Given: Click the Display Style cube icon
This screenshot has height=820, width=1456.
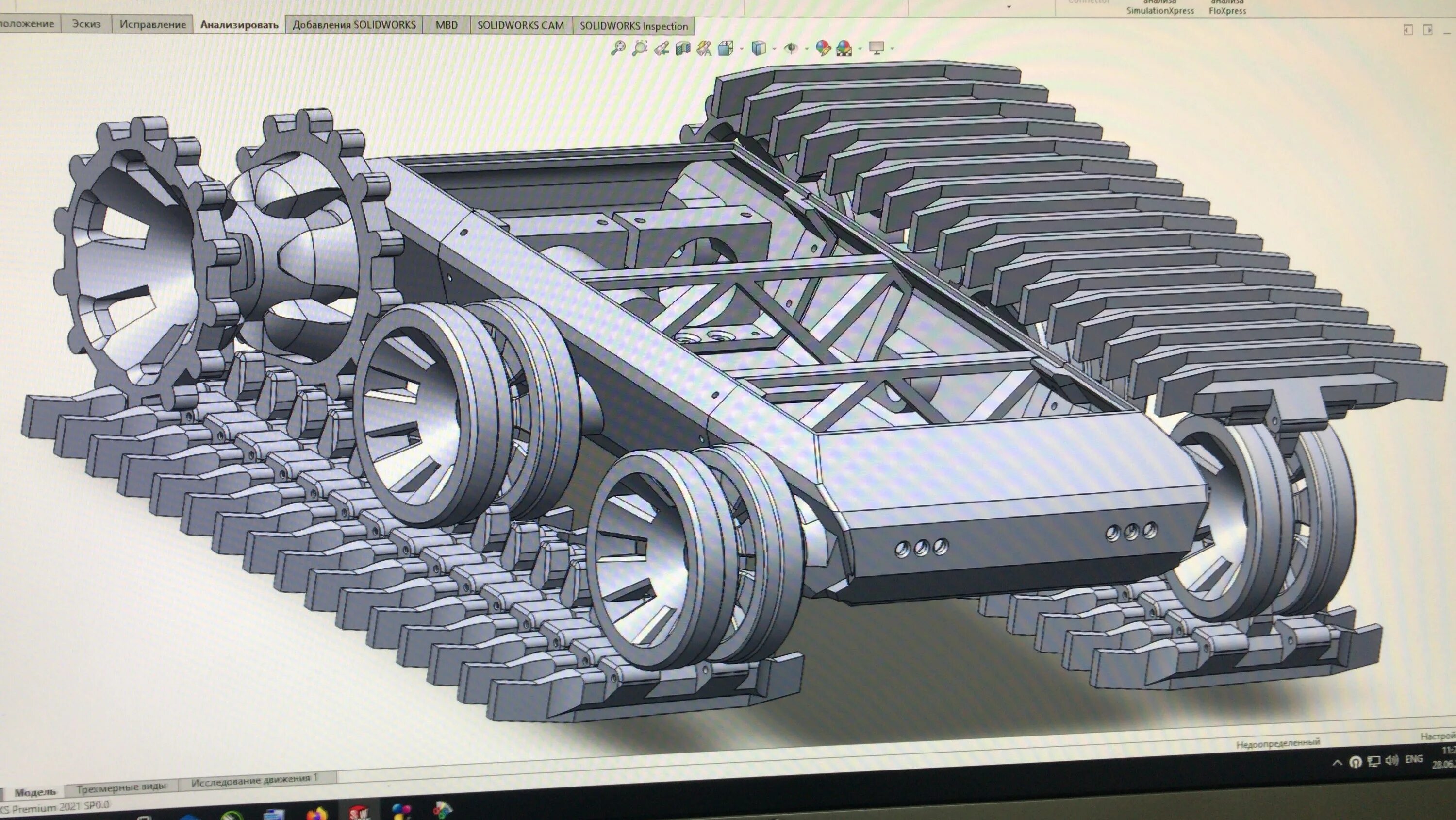Looking at the screenshot, I should [x=759, y=49].
